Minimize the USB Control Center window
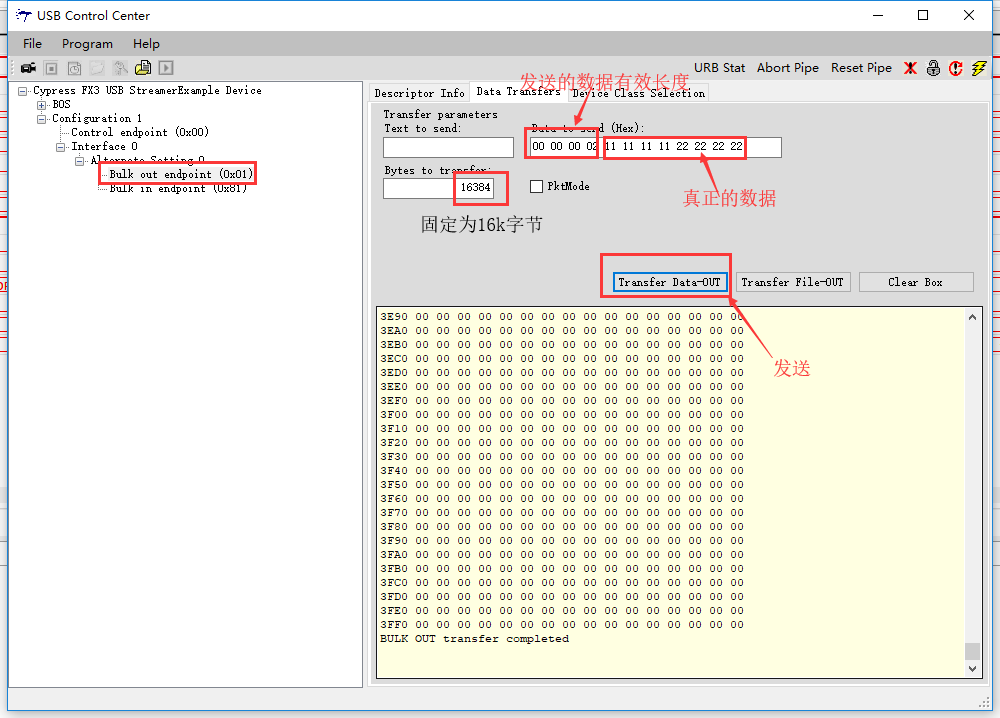1000x718 pixels. click(x=878, y=15)
